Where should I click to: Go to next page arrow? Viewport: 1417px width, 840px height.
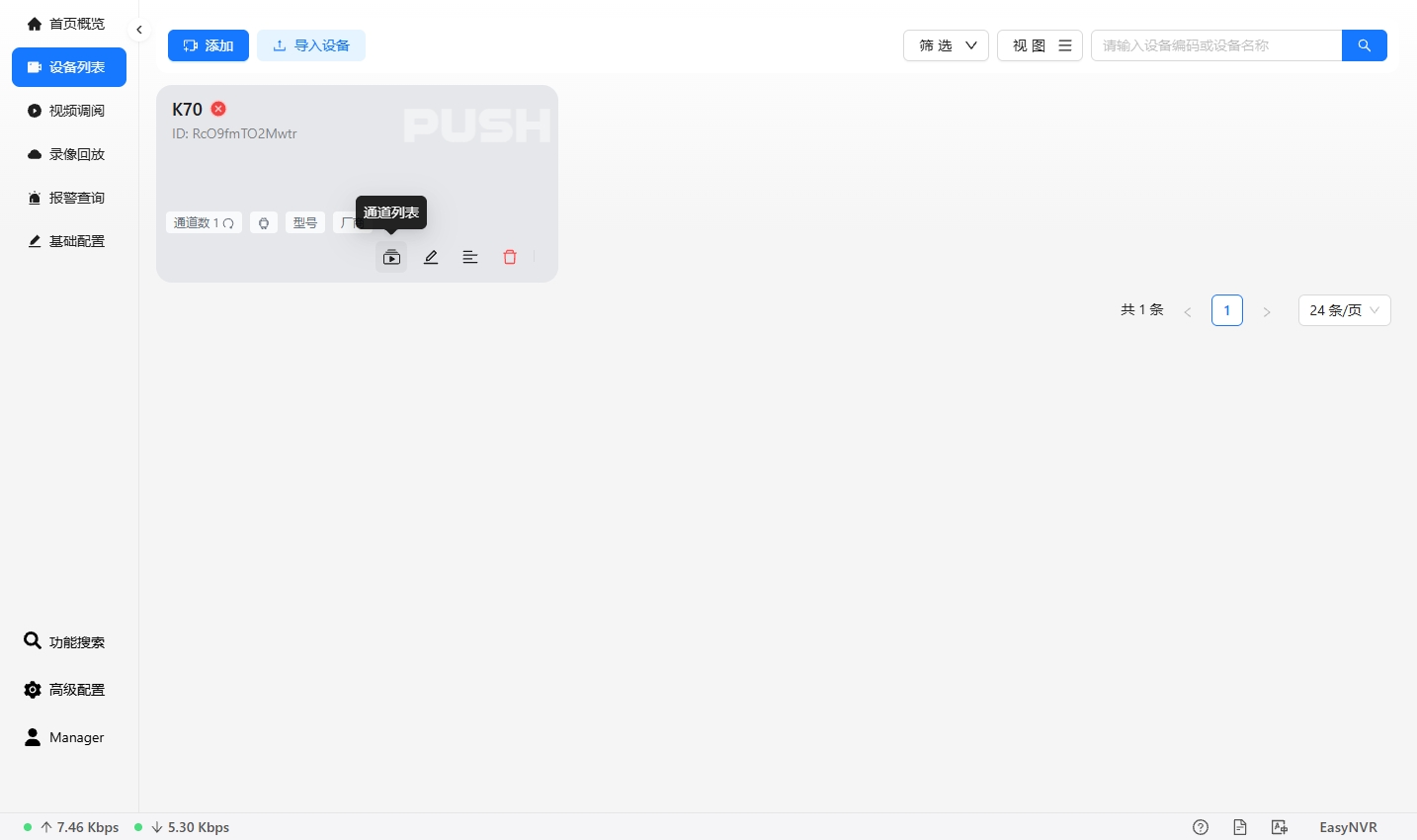tap(1267, 311)
